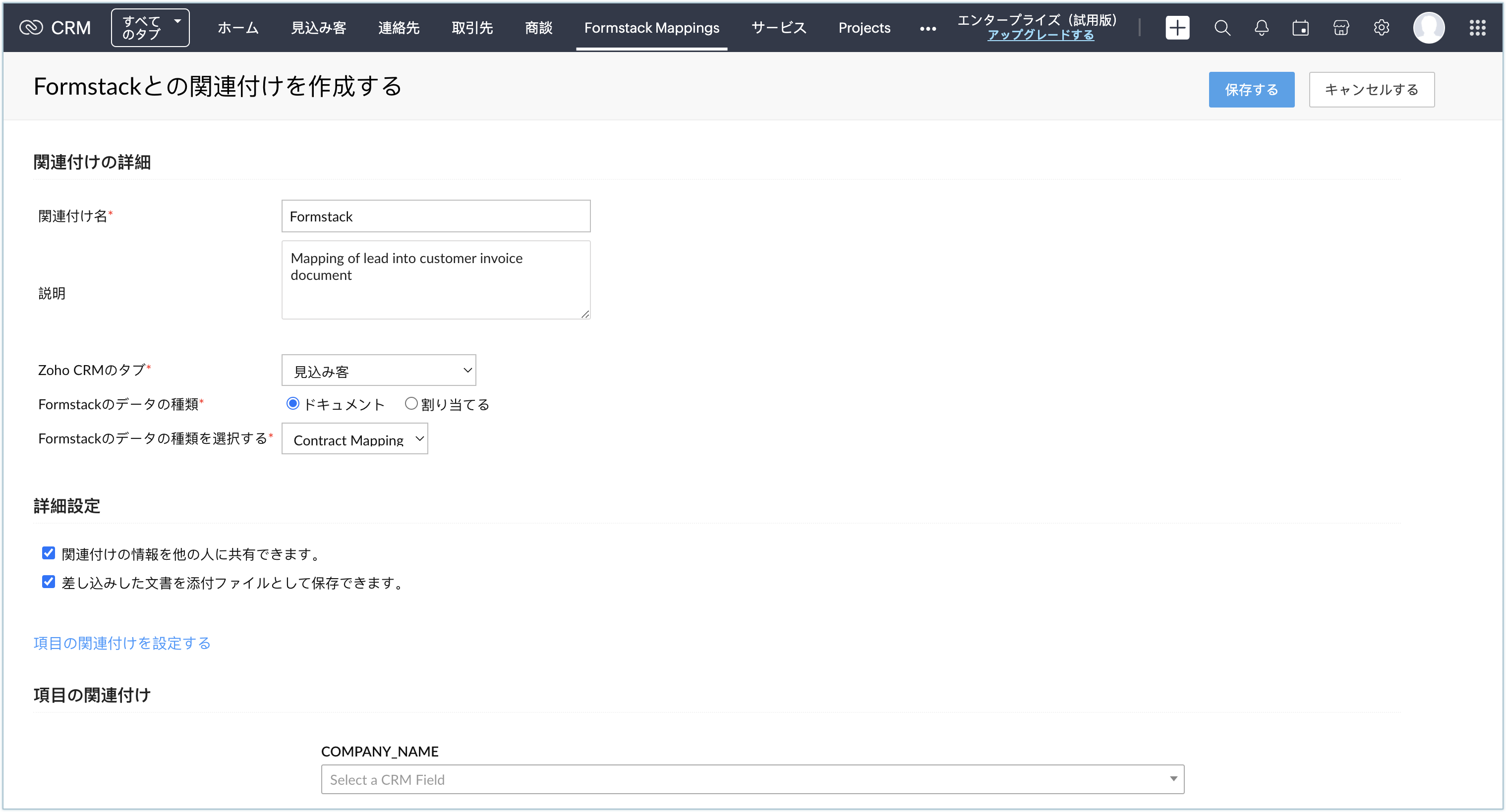Open the user profile avatar
Viewport: 1506px width, 812px height.
(x=1429, y=27)
